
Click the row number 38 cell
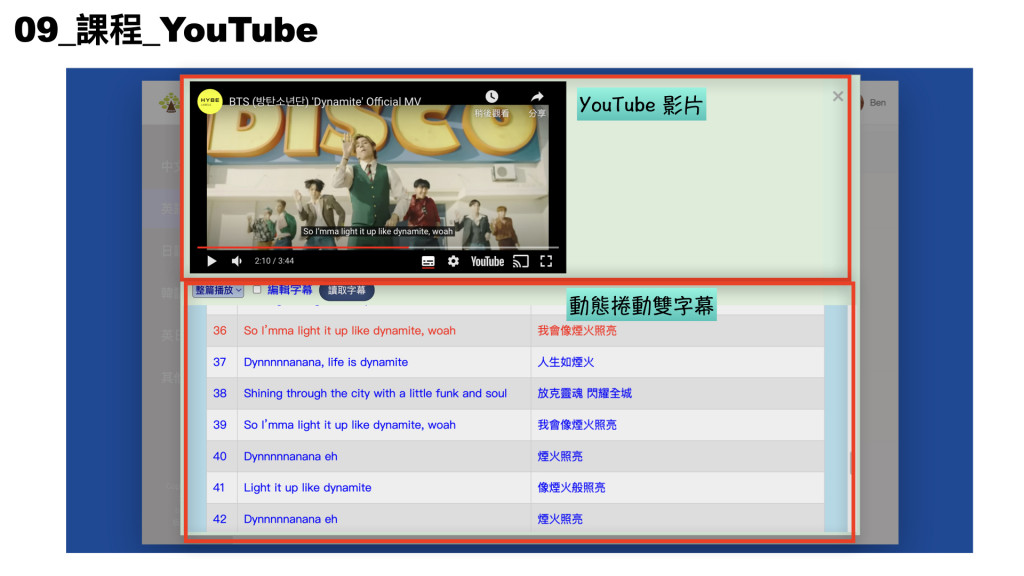(220, 393)
